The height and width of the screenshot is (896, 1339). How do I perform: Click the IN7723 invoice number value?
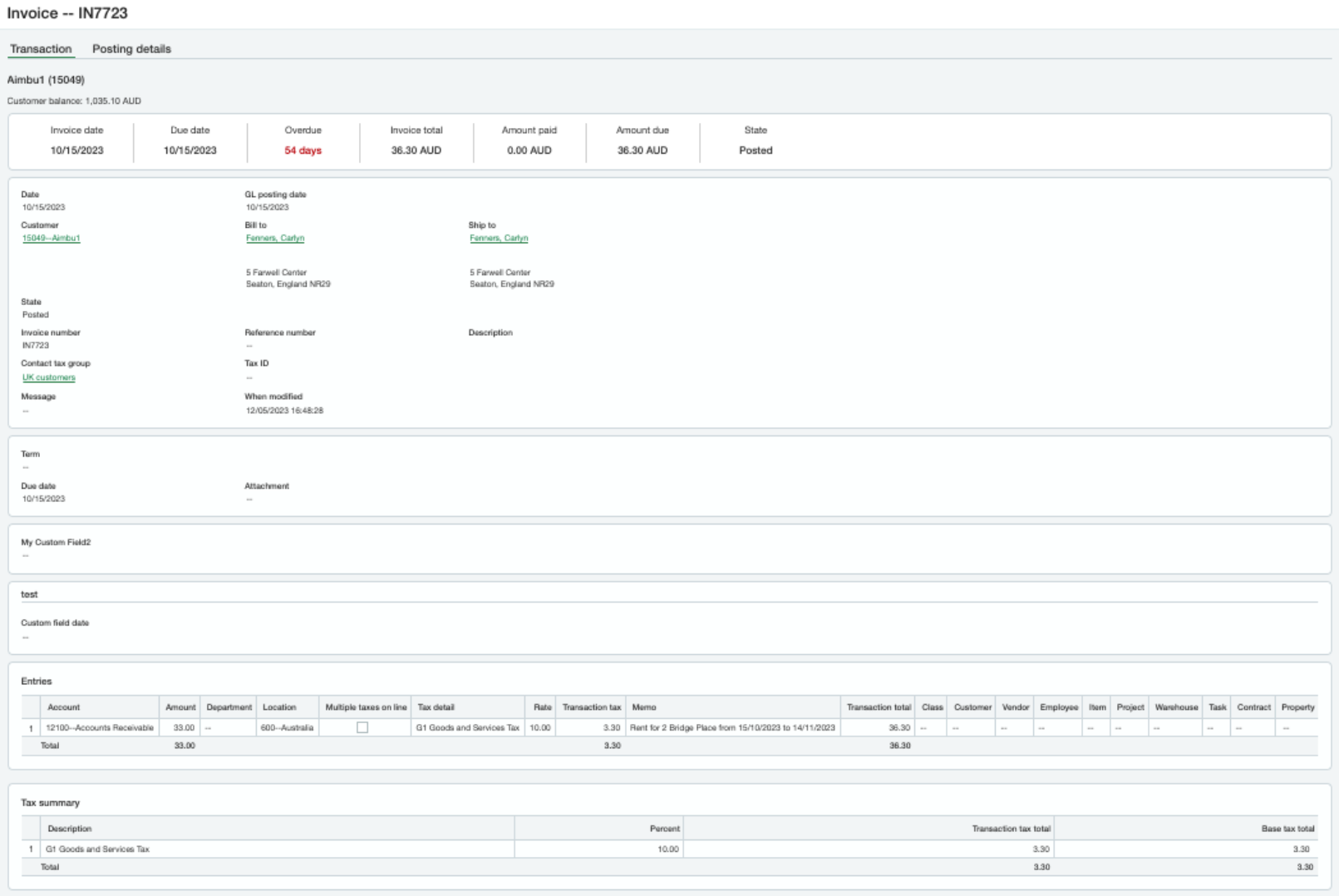(36, 346)
